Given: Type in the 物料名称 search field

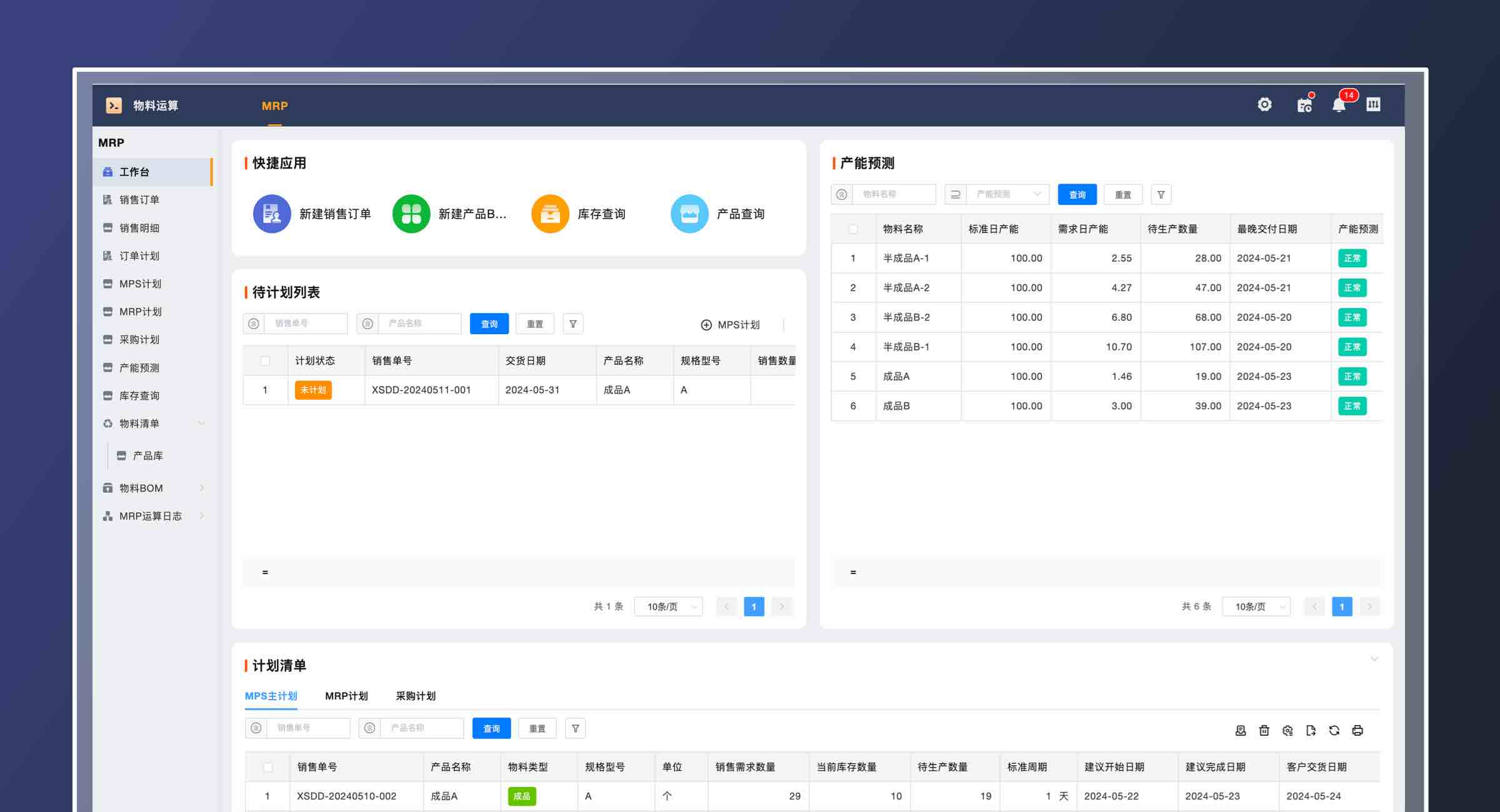Looking at the screenshot, I should click(x=894, y=194).
